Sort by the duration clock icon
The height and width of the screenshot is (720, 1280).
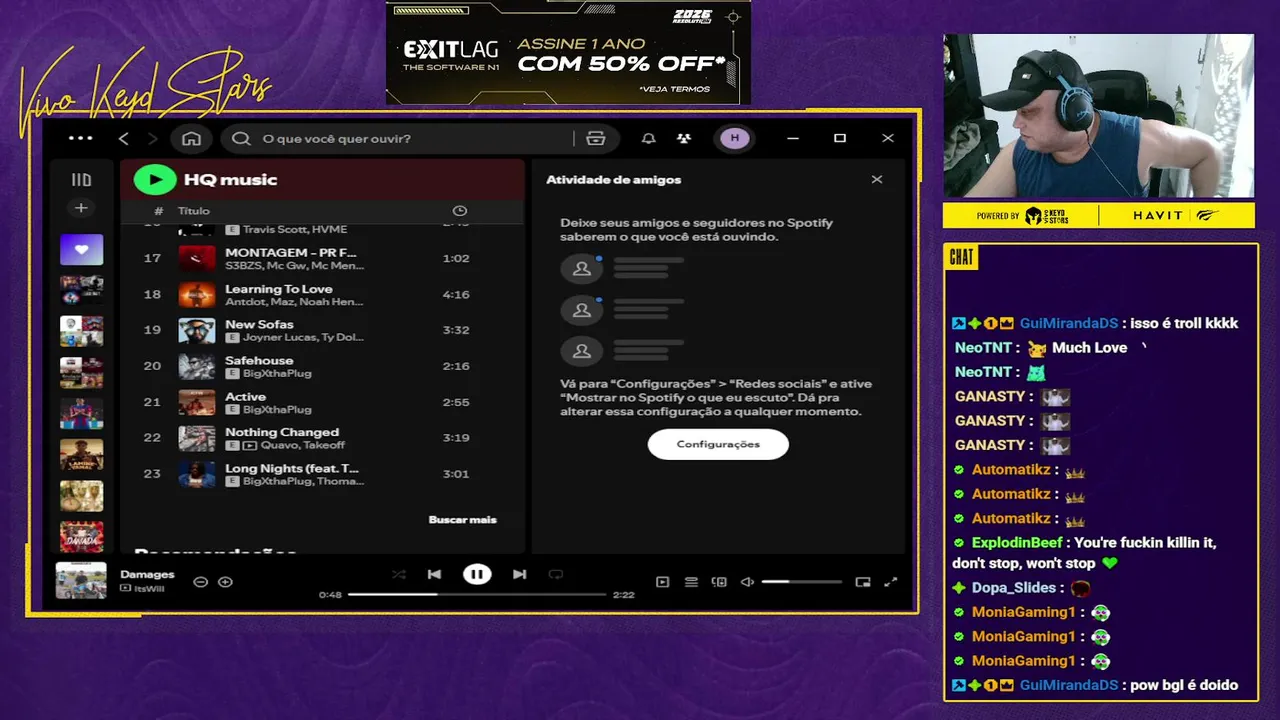point(460,211)
